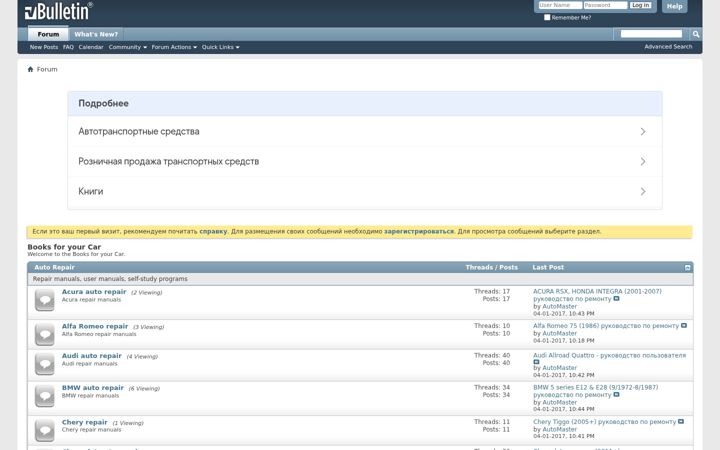Open the FAQ menu item
The width and height of the screenshot is (720, 450).
(68, 47)
